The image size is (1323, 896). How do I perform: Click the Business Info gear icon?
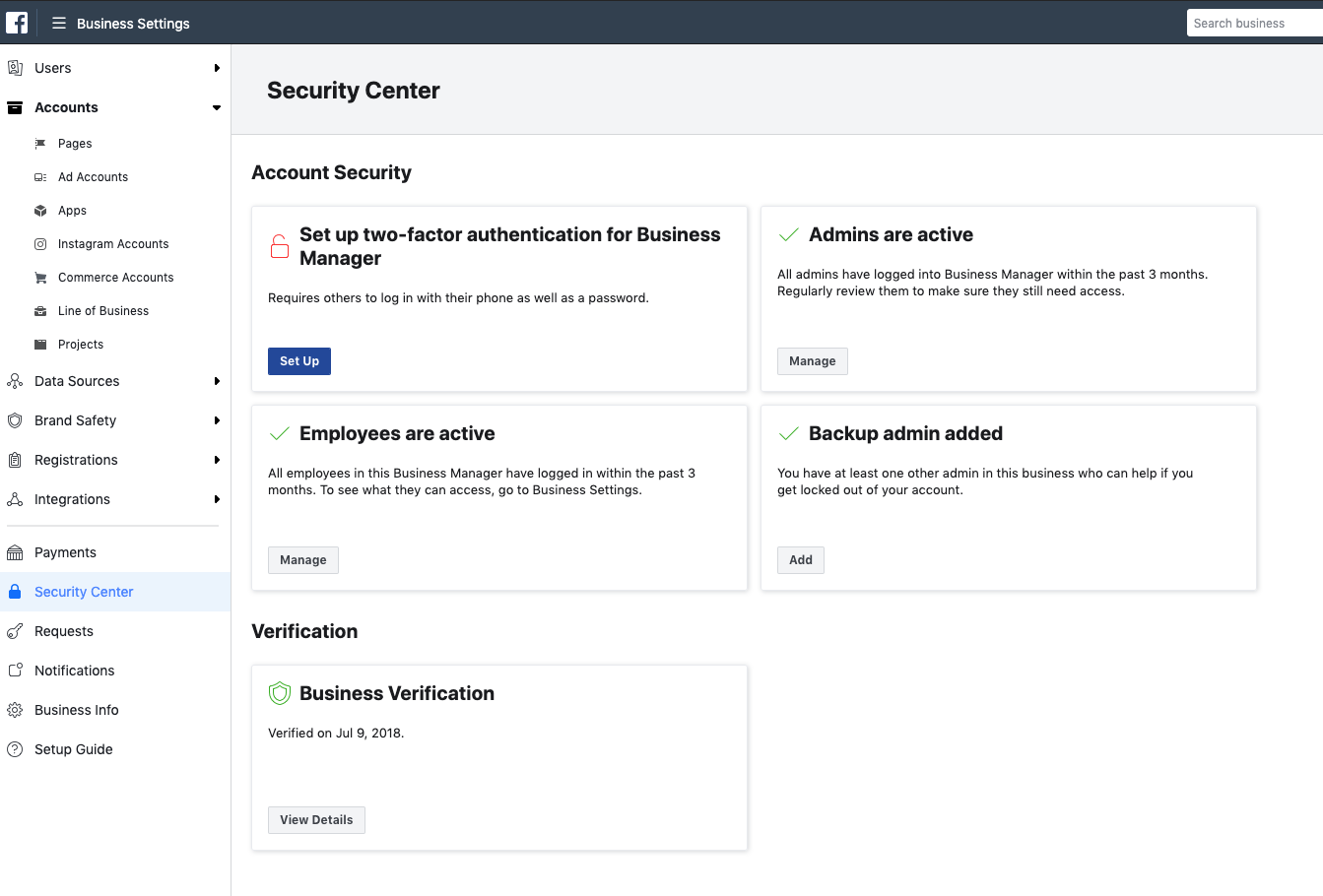15,710
